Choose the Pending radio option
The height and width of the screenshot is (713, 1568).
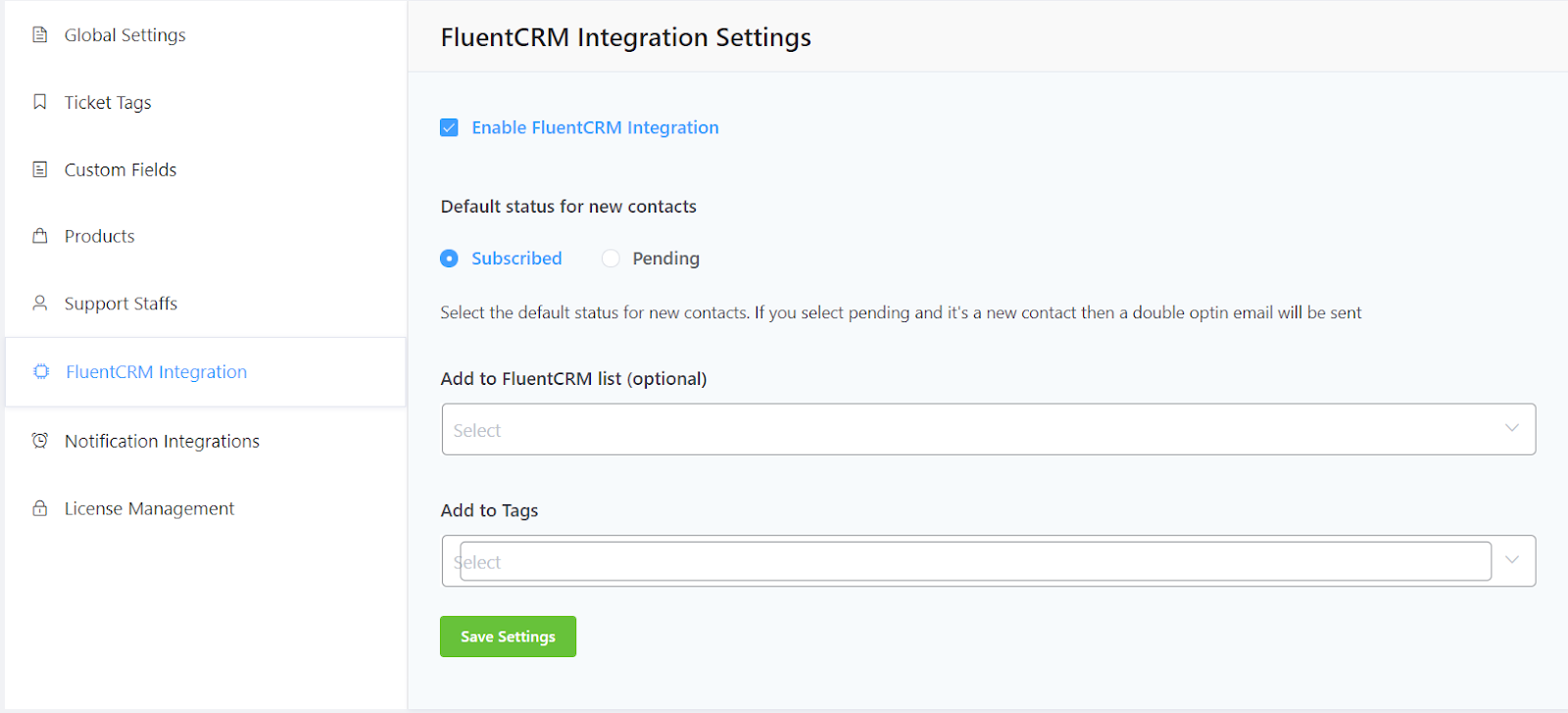[x=611, y=259]
